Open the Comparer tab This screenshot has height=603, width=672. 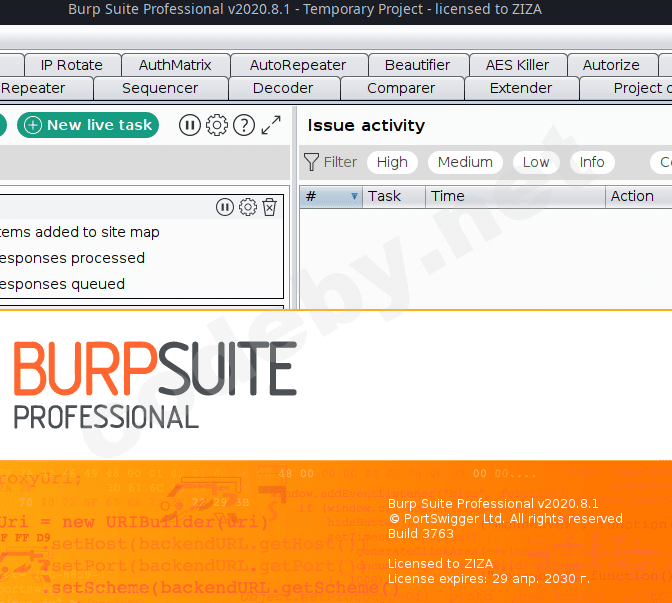pyautogui.click(x=402, y=88)
